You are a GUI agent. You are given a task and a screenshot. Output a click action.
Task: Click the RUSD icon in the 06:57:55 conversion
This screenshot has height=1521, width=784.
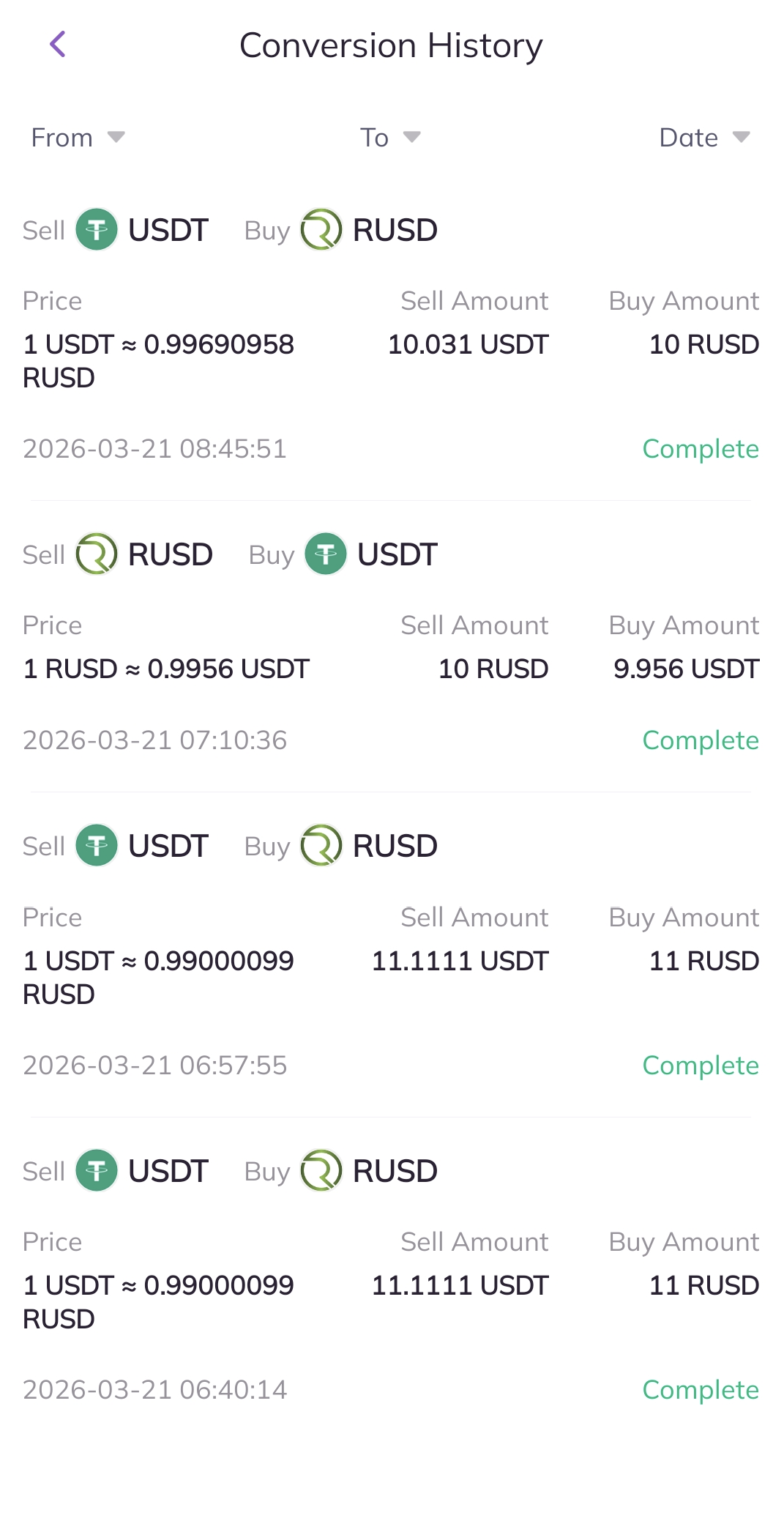(321, 846)
